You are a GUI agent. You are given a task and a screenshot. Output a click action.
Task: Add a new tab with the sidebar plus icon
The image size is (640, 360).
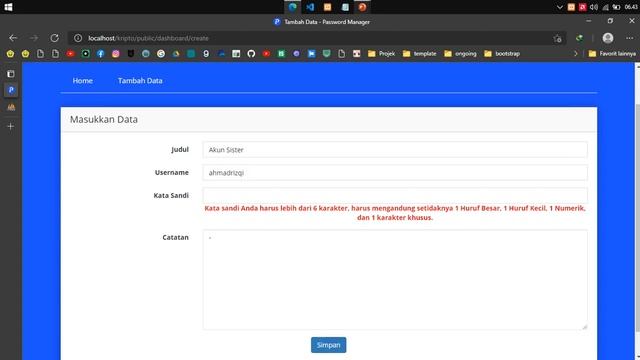click(11, 126)
